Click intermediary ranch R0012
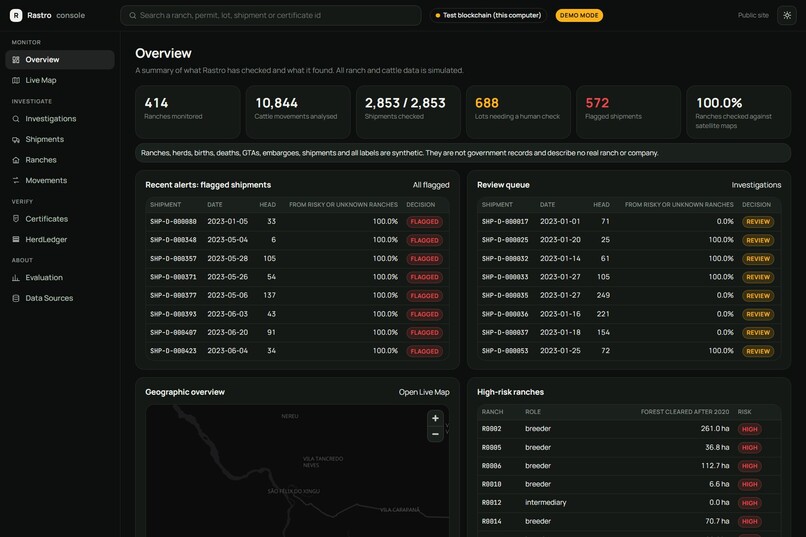 (629, 503)
